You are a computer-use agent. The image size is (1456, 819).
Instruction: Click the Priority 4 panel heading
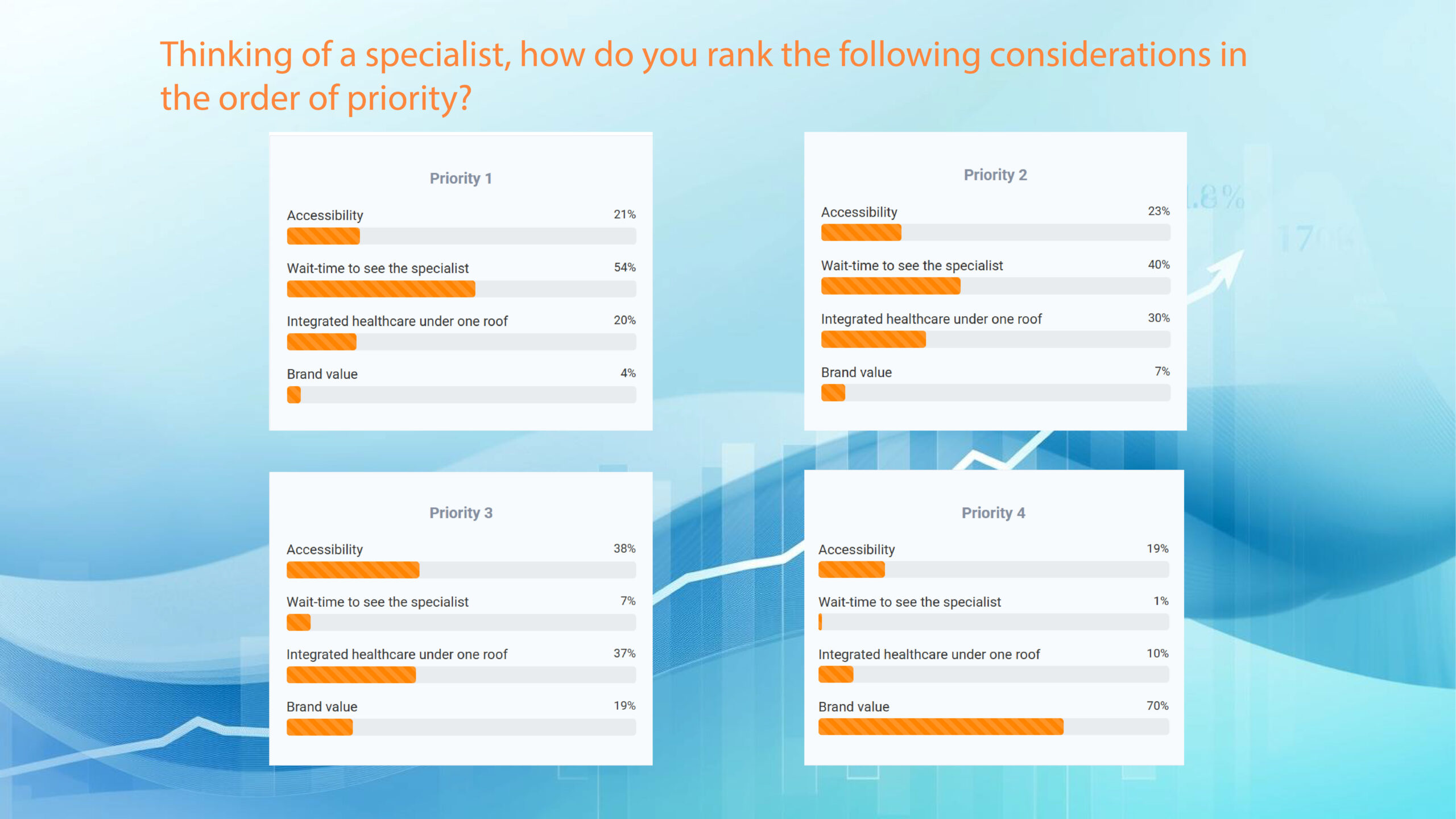click(993, 513)
